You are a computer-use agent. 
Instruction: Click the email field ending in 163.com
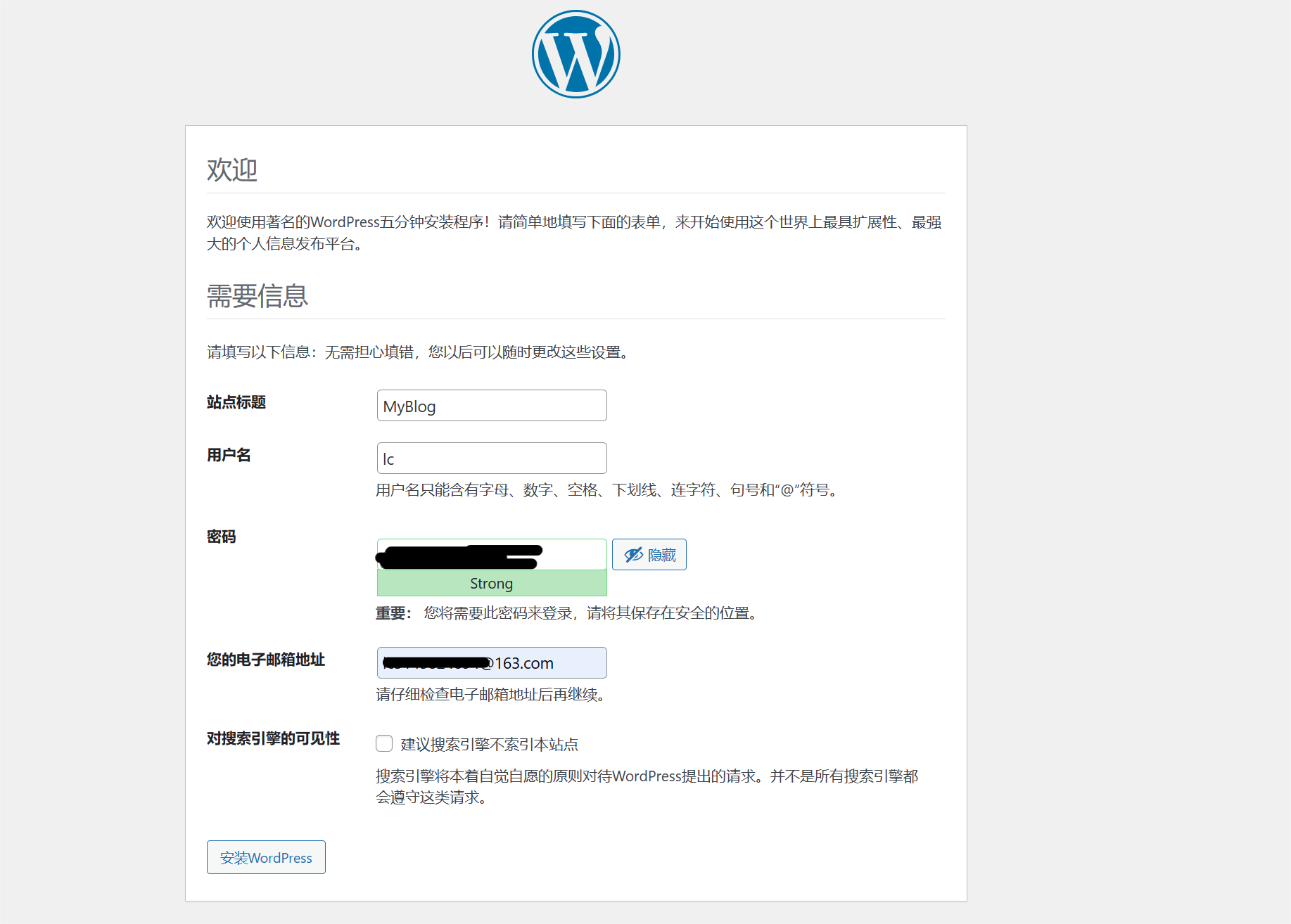(492, 662)
